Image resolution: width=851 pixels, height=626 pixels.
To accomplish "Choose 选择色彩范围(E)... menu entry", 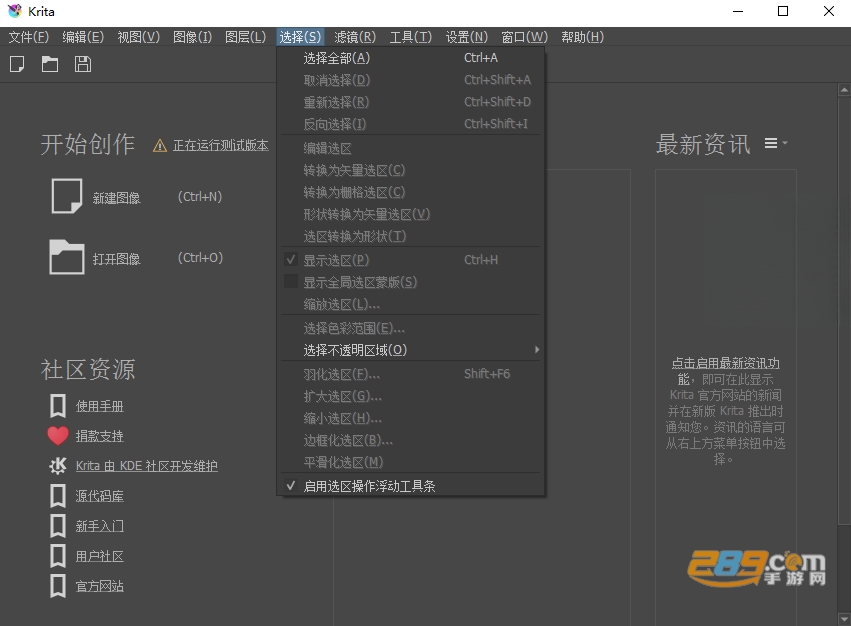I will [x=411, y=328].
